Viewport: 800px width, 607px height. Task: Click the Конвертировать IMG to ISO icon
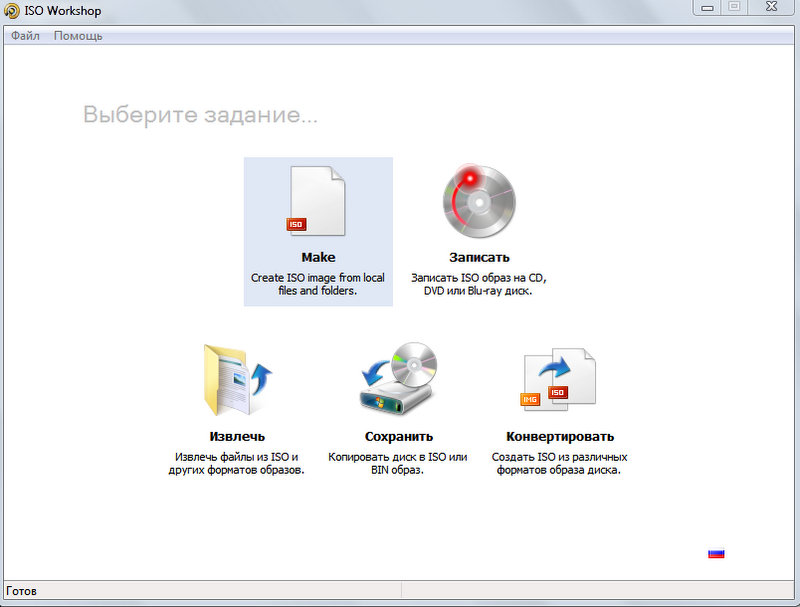tap(558, 379)
